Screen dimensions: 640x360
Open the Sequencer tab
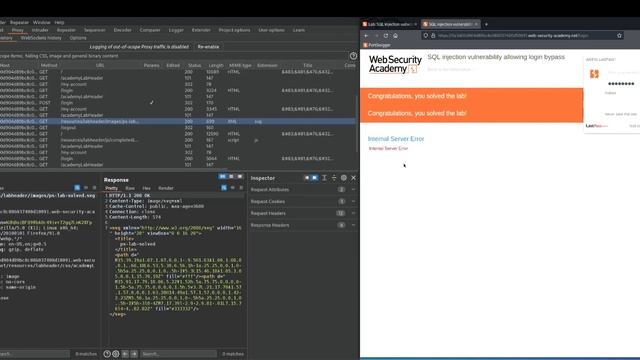(x=94, y=30)
